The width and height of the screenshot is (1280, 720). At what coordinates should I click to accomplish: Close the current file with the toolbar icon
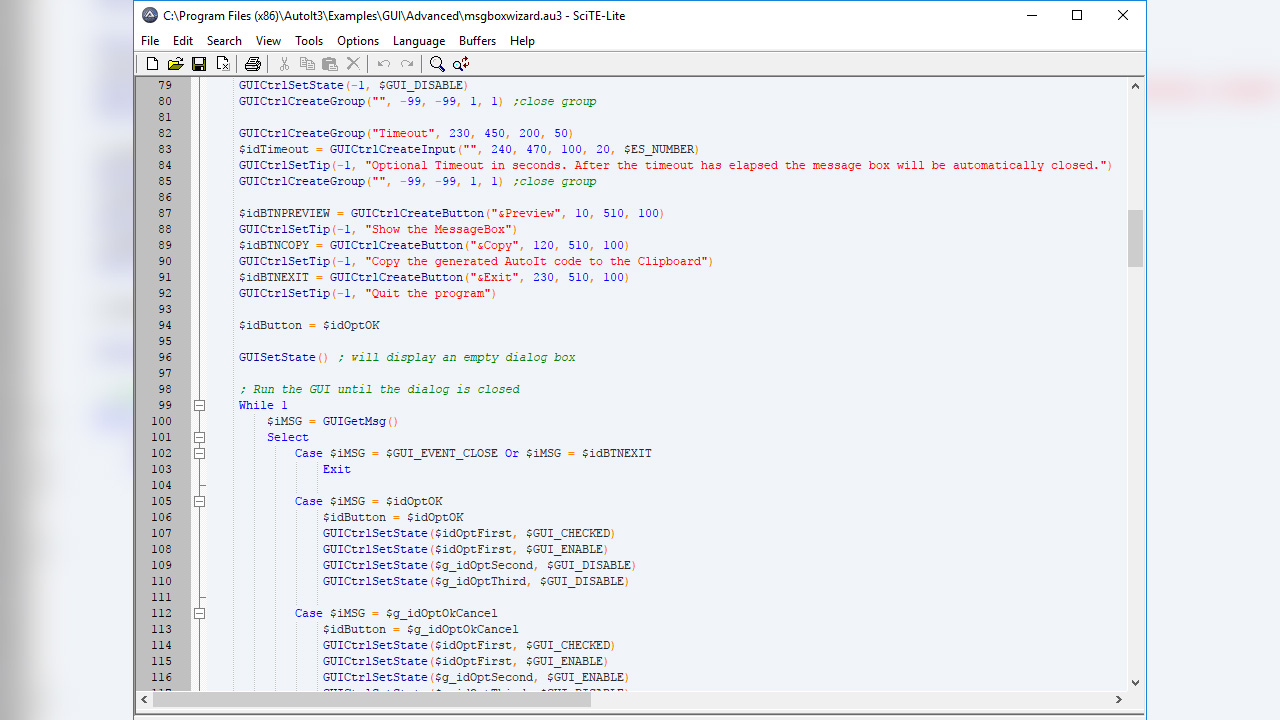click(222, 64)
